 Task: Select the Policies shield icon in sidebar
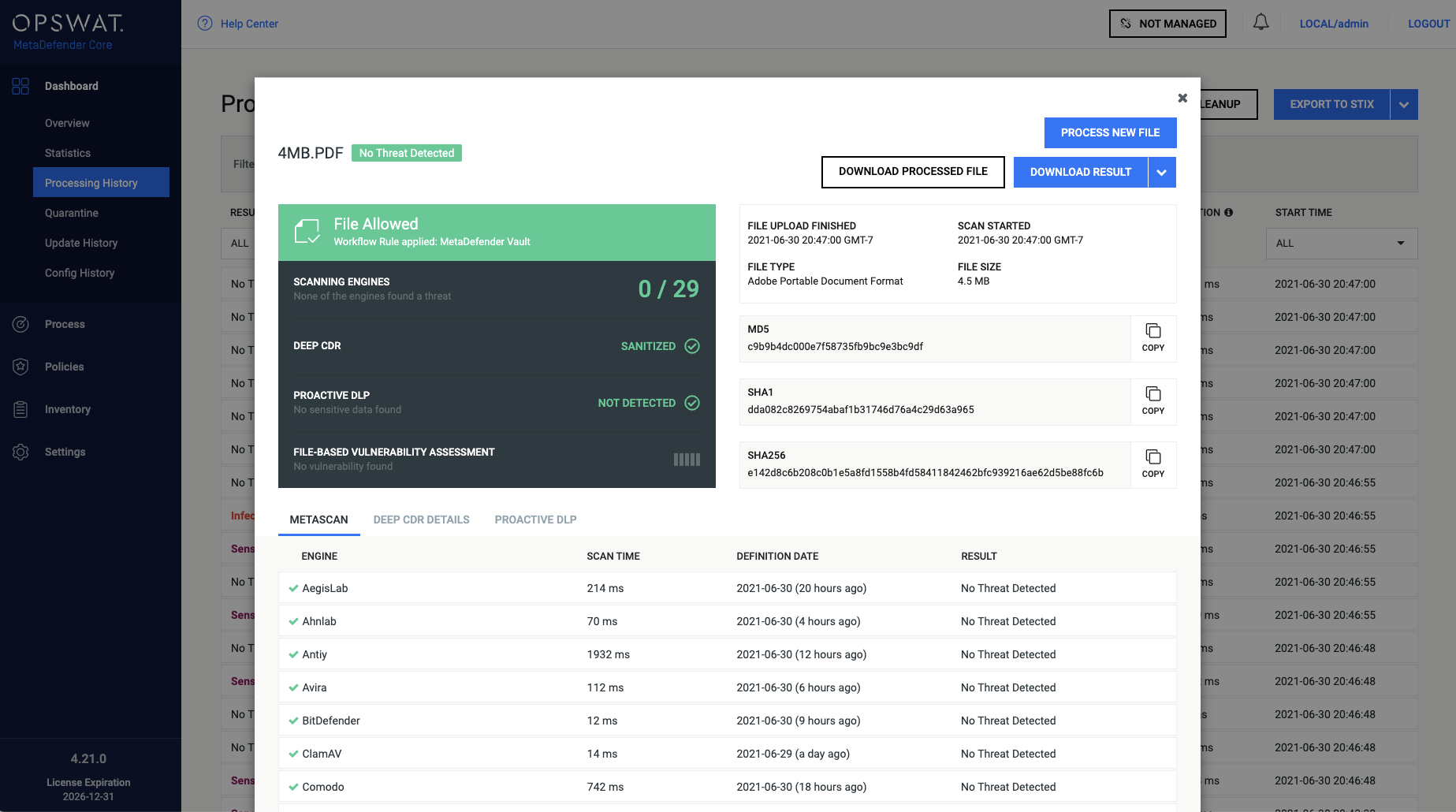20,367
